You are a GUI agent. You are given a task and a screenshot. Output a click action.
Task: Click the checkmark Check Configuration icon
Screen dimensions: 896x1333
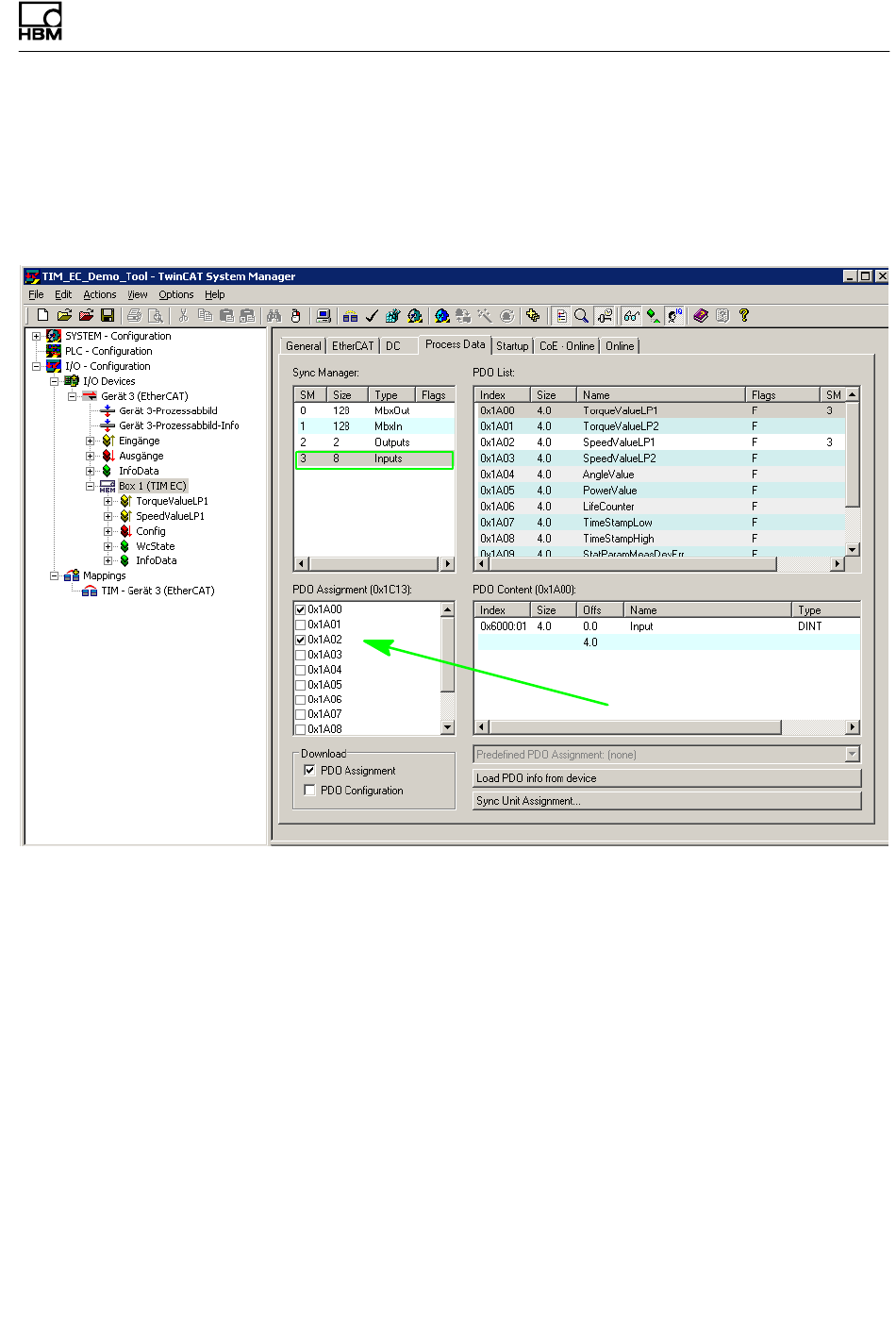[372, 316]
